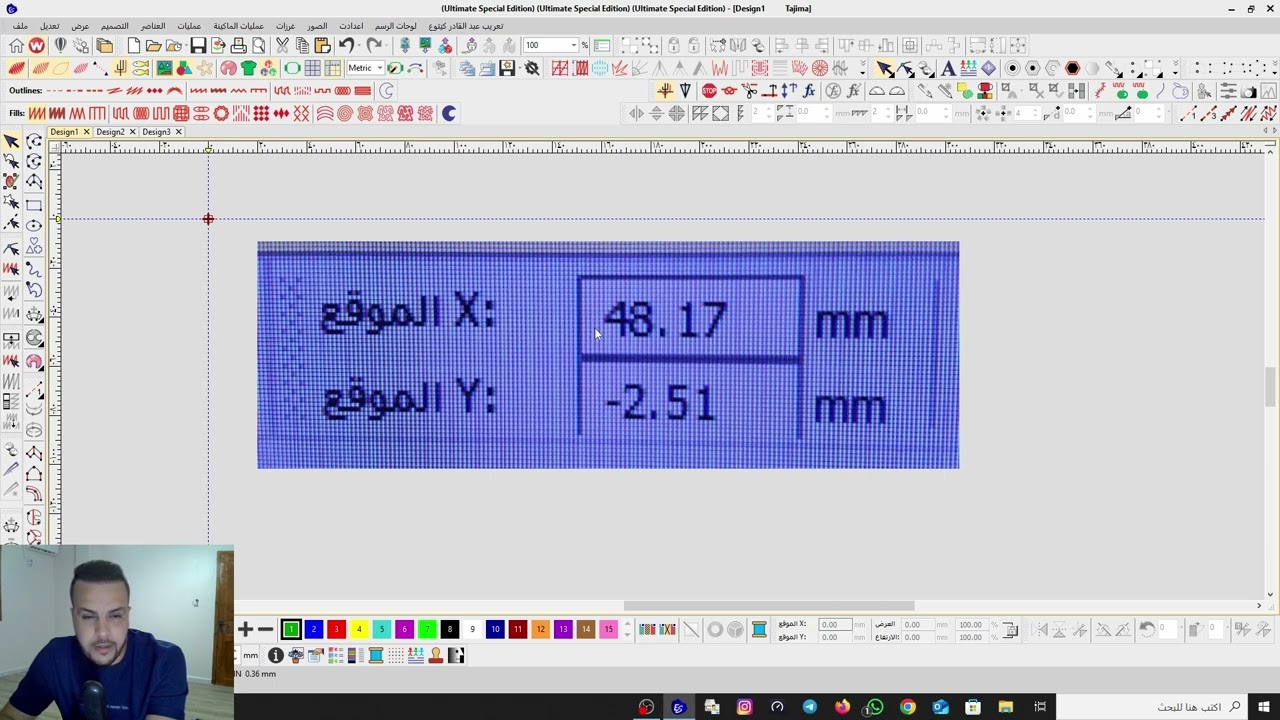1280x720 pixels.
Task: Select yellow color swatch 4
Action: 359,629
